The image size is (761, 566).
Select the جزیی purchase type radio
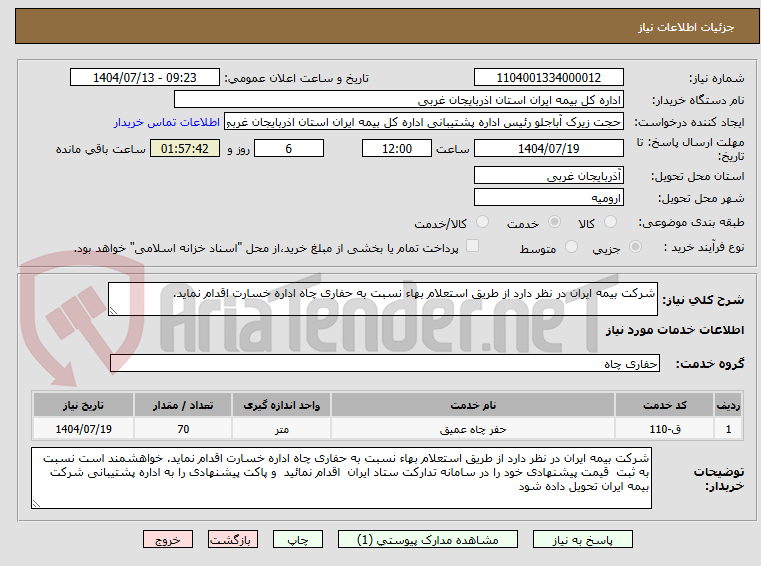coord(635,247)
